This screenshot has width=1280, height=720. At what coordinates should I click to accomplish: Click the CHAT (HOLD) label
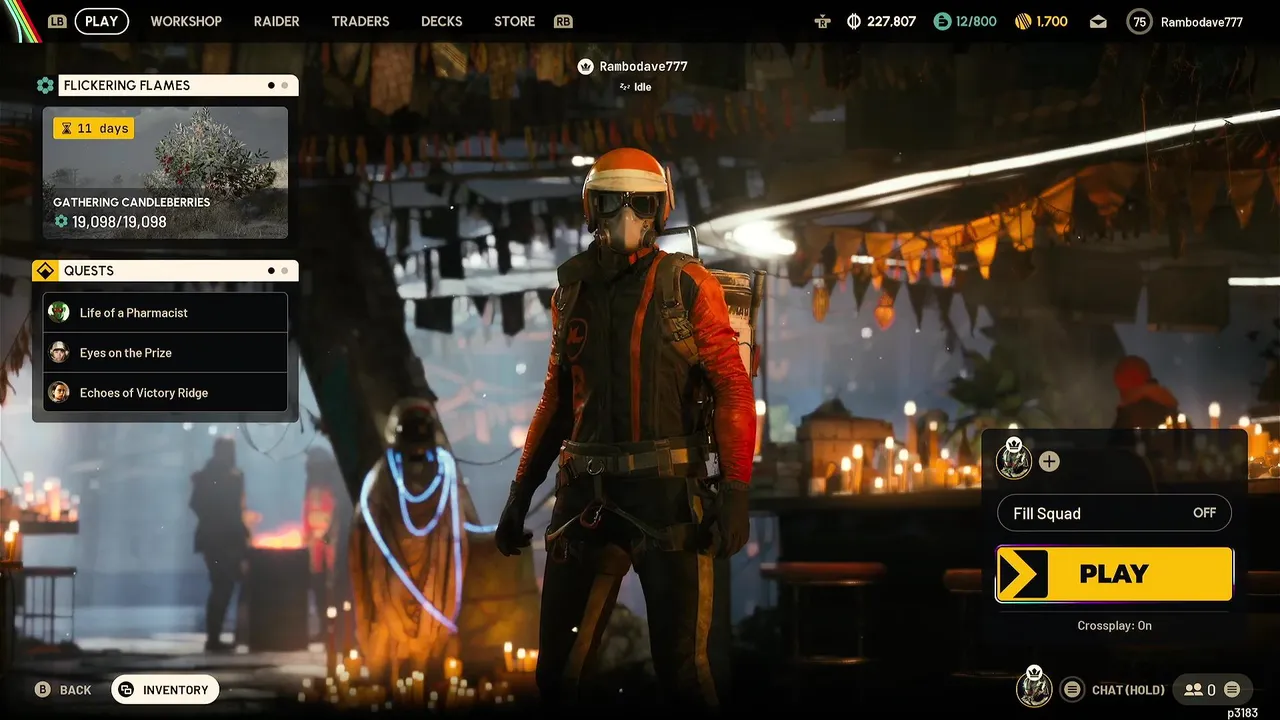pyautogui.click(x=1128, y=690)
